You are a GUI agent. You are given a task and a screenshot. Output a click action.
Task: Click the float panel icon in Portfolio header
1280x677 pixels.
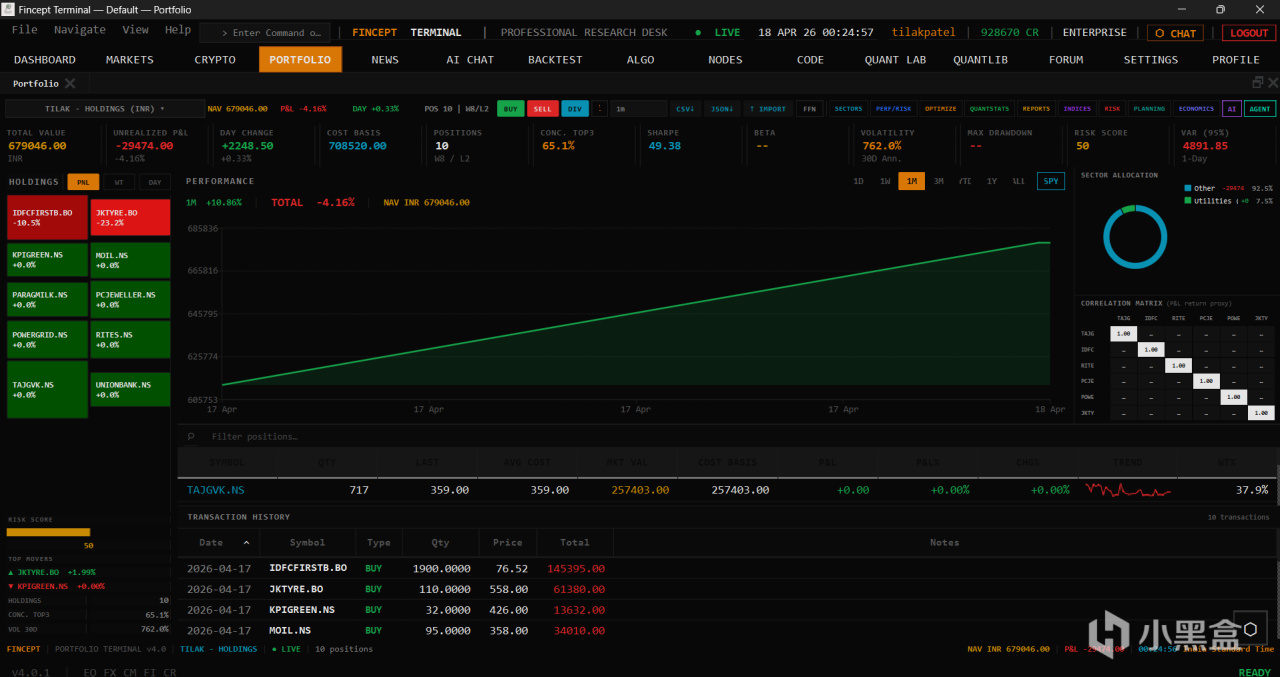click(1257, 83)
